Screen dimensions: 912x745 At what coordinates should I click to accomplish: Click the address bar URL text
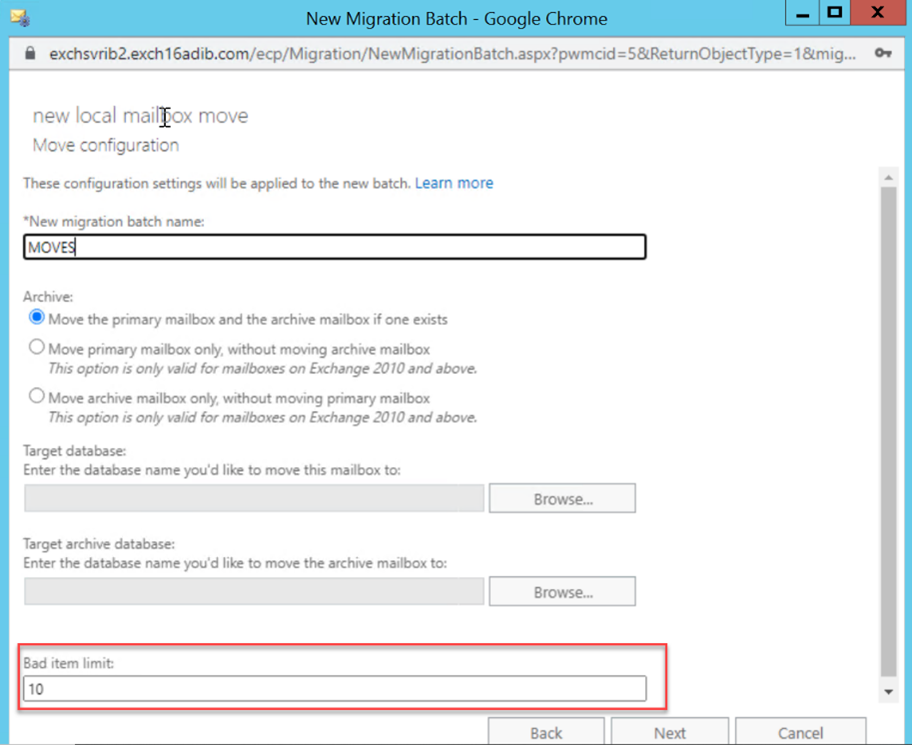pyautogui.click(x=453, y=54)
